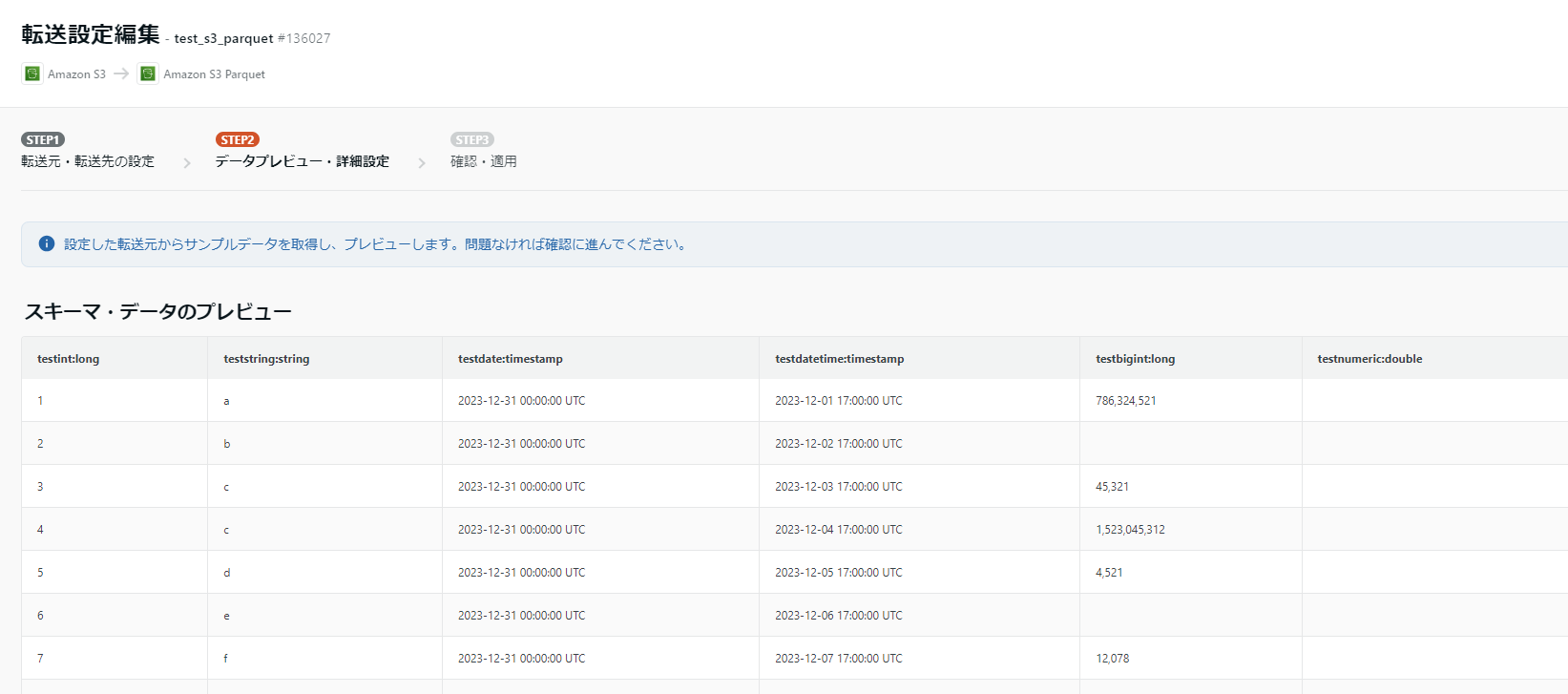Click the teststring value e
This screenshot has height=694, width=1568.
226,616
